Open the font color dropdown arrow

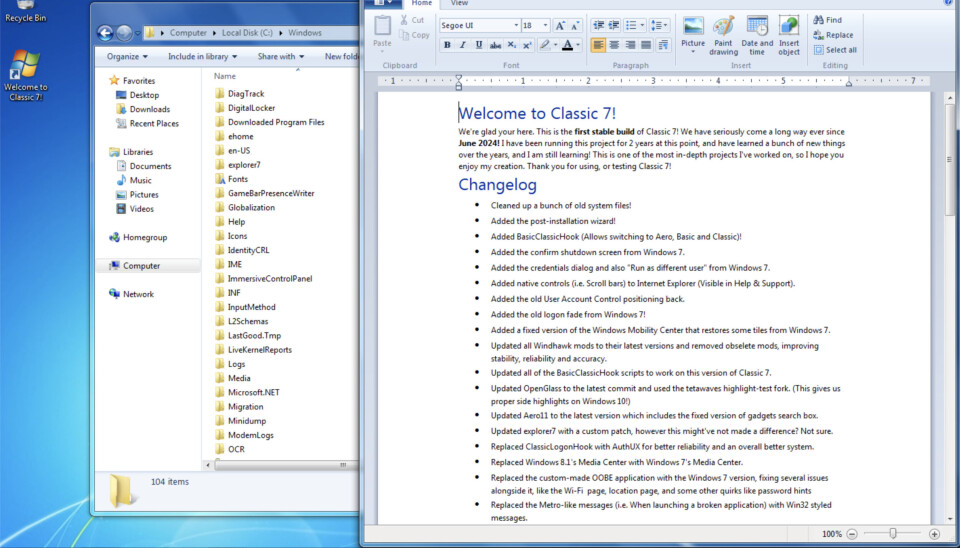578,45
